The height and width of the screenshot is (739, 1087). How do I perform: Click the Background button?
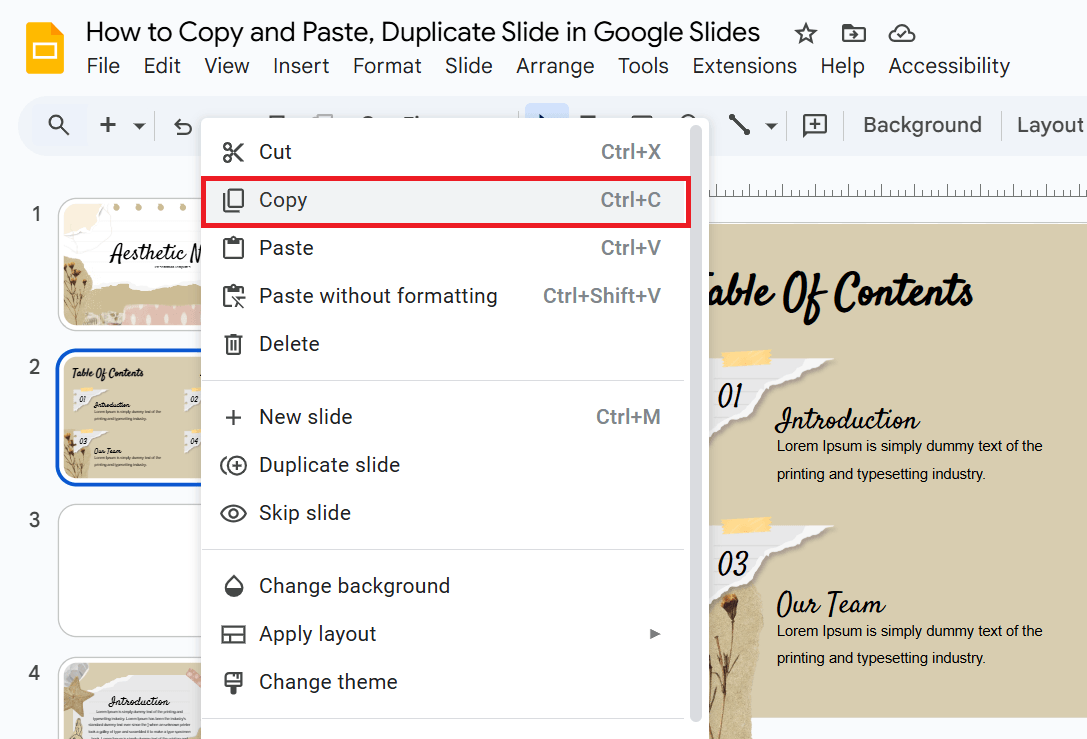pos(921,124)
